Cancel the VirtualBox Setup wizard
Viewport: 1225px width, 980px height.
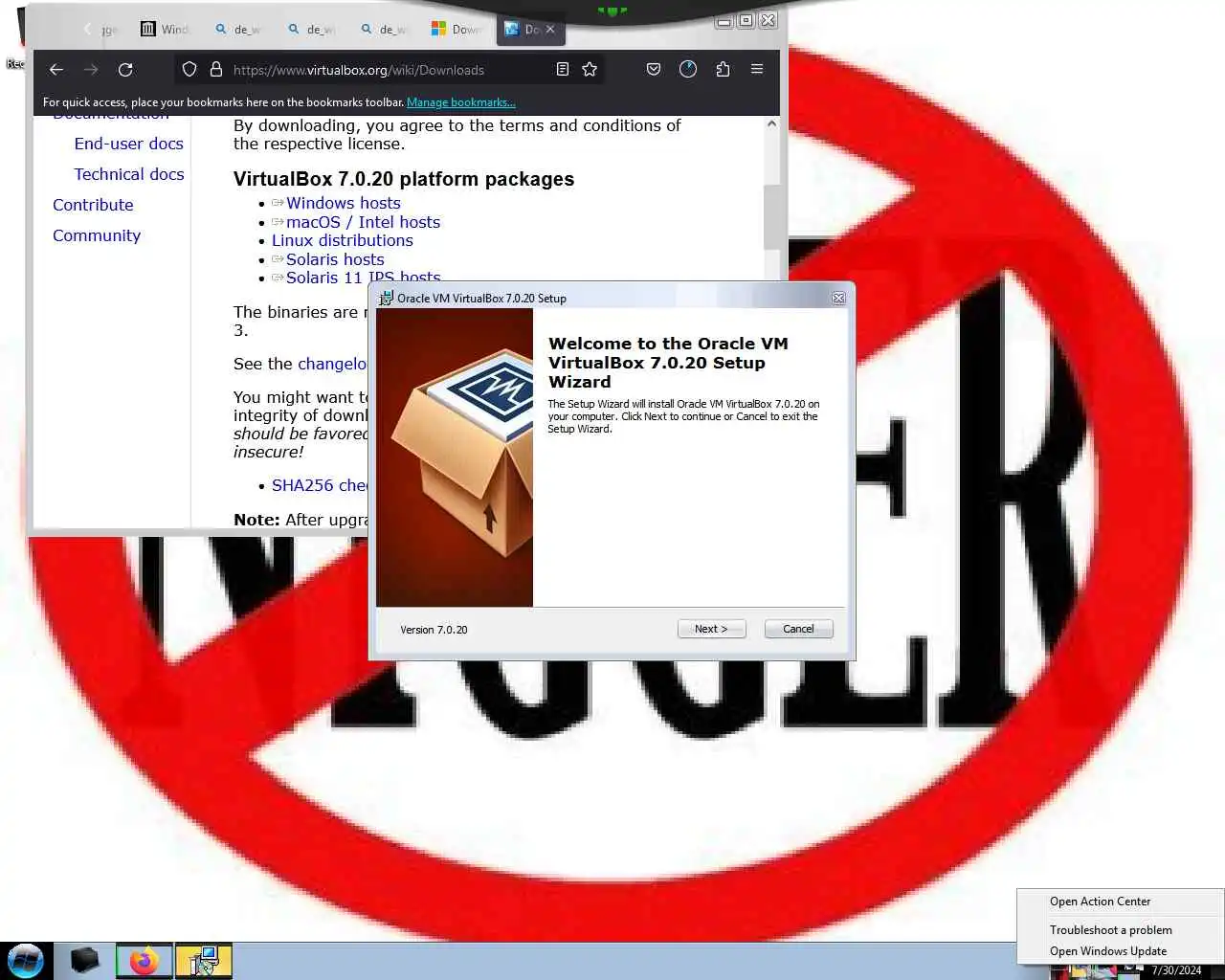(798, 629)
